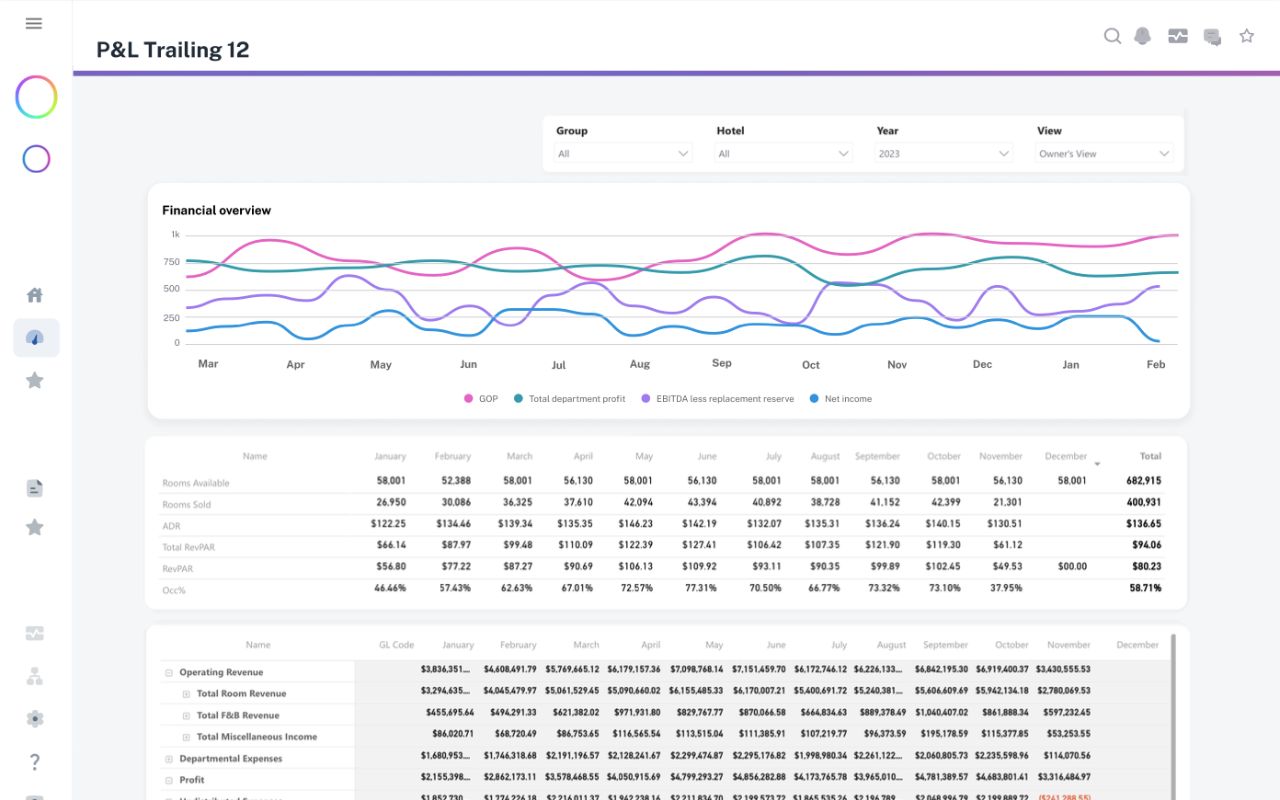Open the View dropdown set to Owner's View
This screenshot has width=1280, height=800.
[1104, 154]
